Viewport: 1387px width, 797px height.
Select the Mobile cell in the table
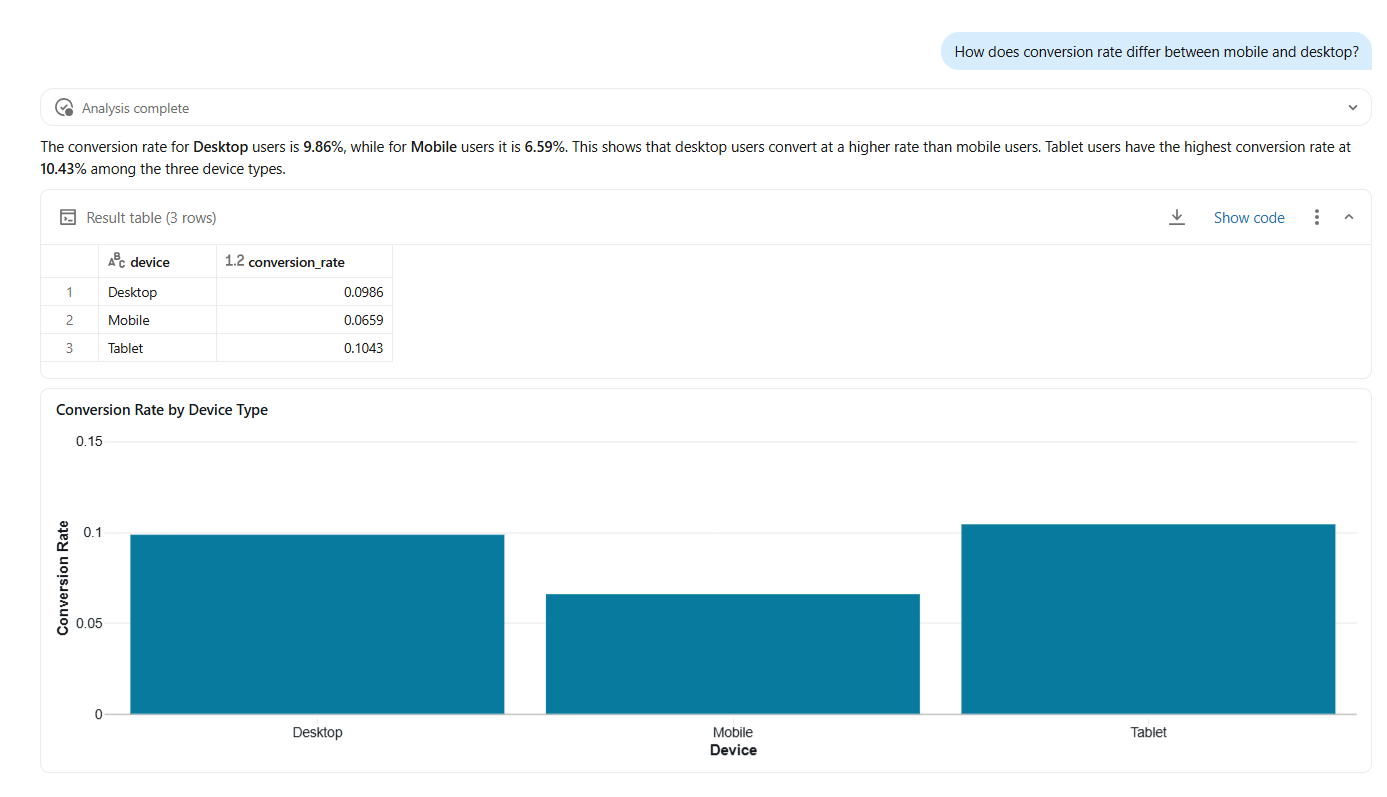coord(157,320)
